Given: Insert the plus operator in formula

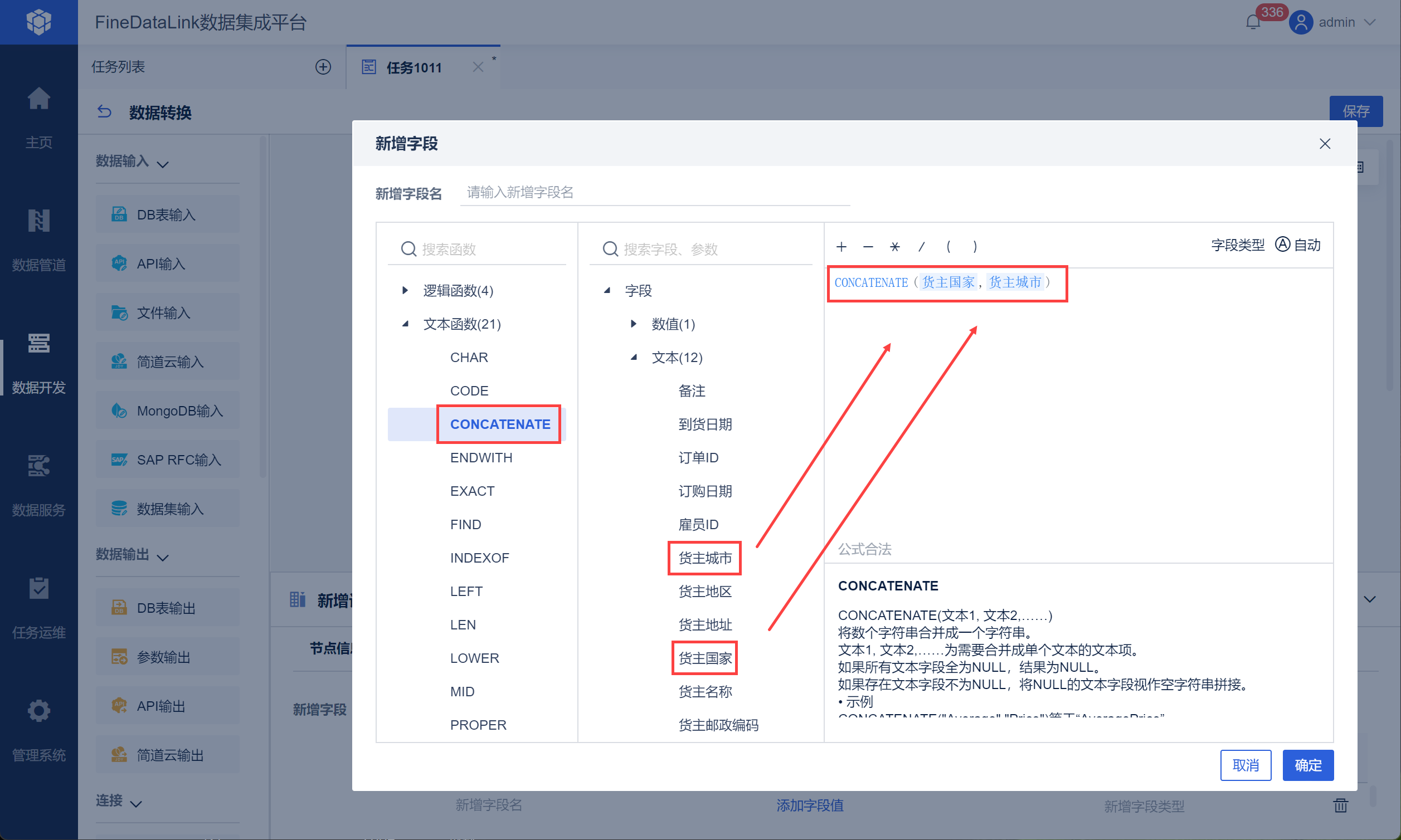Looking at the screenshot, I should [841, 247].
